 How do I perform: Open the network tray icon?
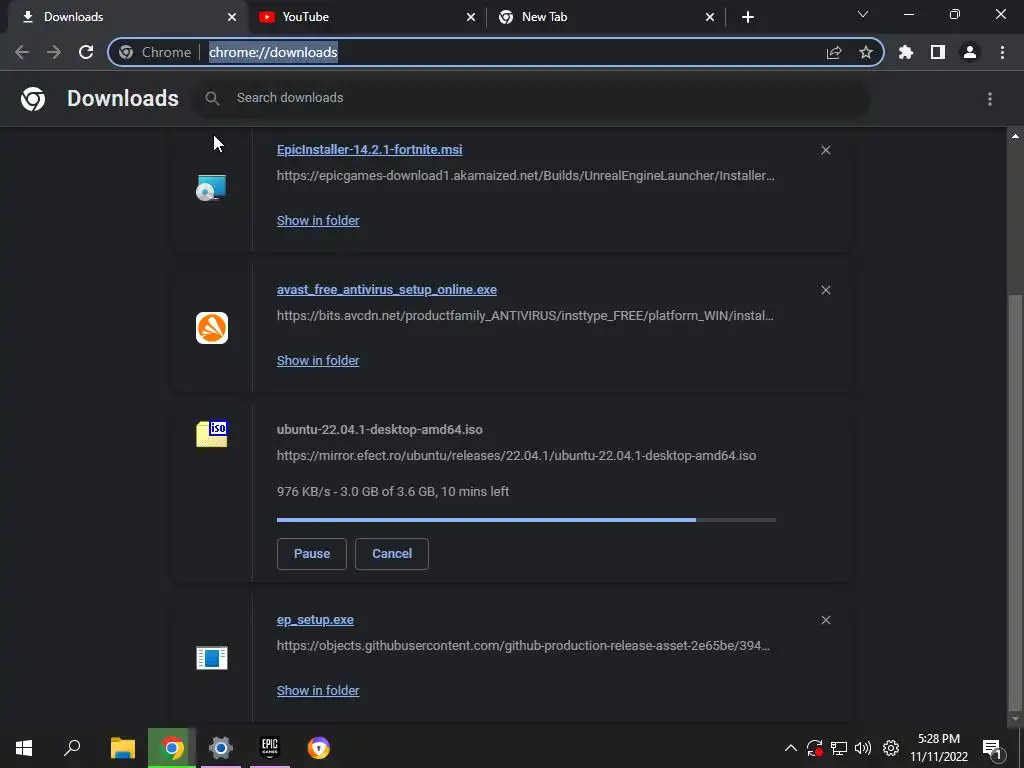pyautogui.click(x=839, y=748)
